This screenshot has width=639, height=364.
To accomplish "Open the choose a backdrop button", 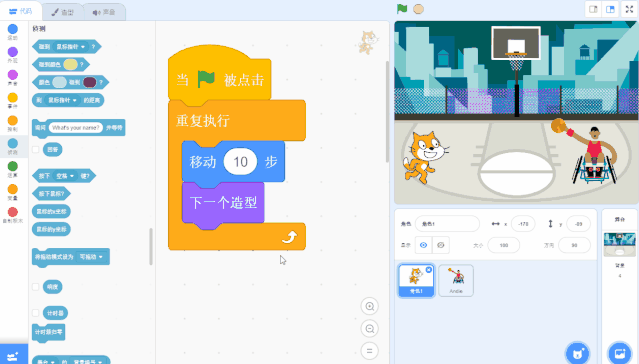I will (619, 353).
